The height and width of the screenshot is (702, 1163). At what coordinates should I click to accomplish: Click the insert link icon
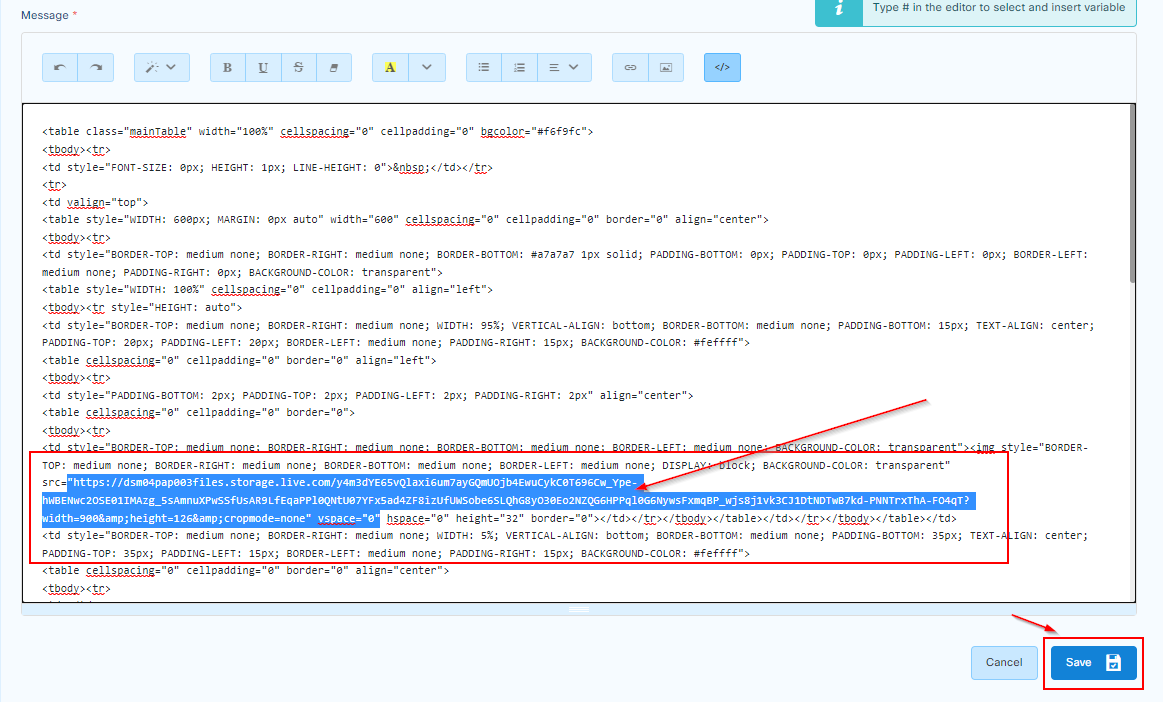[630, 67]
